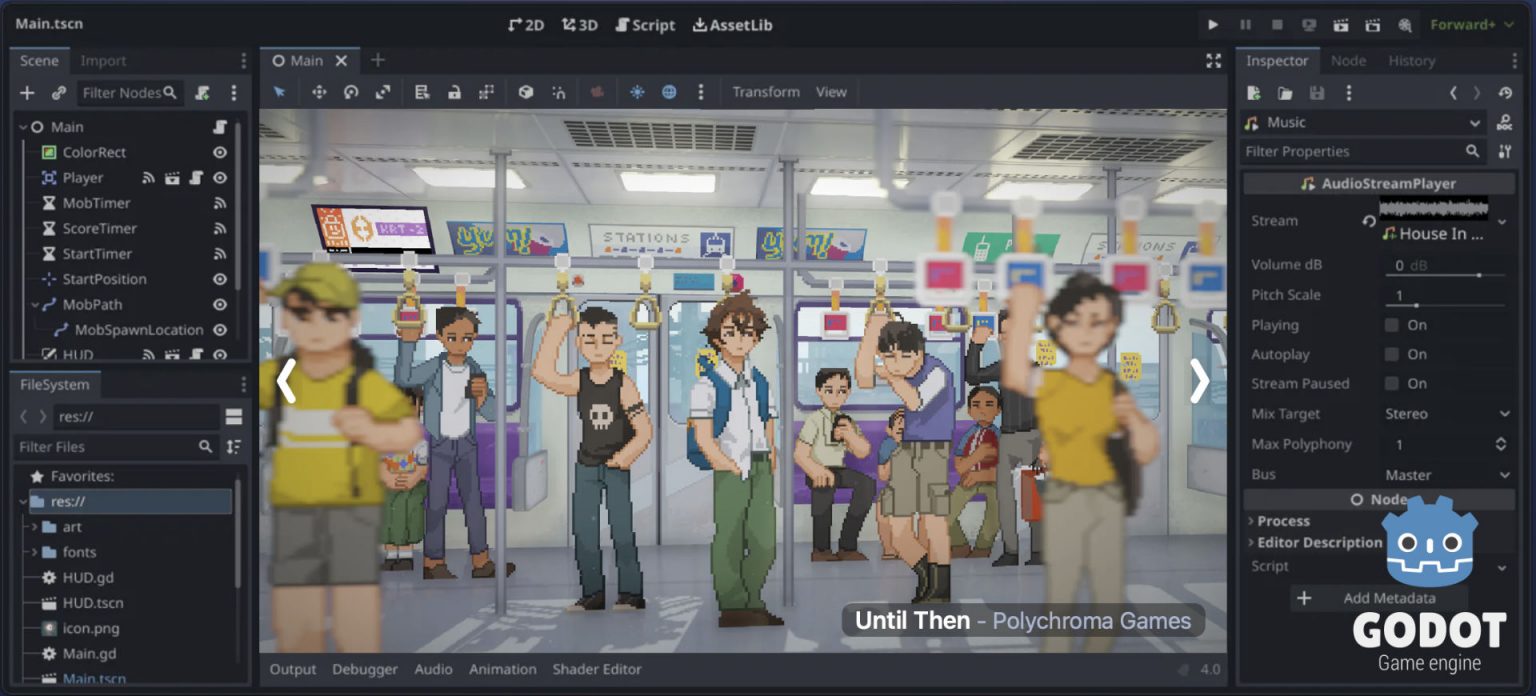Toggle preview environment in the viewport
The image size is (1536, 696).
click(669, 91)
